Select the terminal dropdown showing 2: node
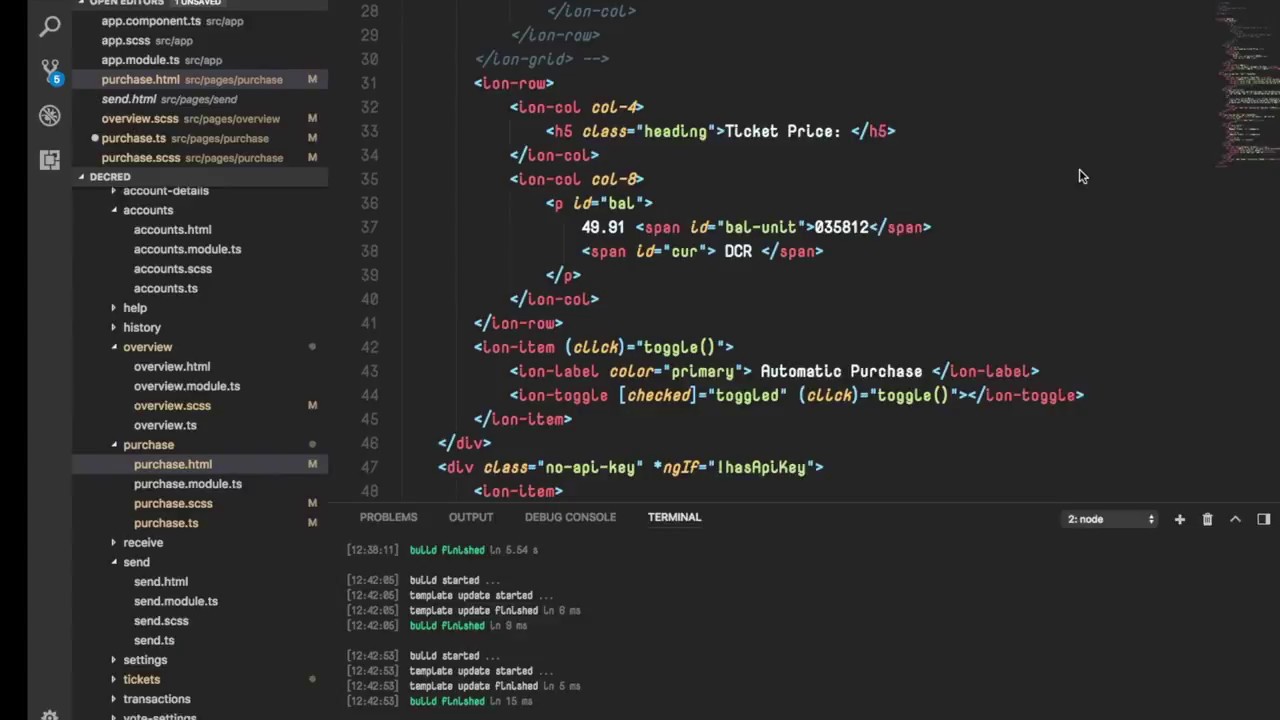 [x=1110, y=519]
